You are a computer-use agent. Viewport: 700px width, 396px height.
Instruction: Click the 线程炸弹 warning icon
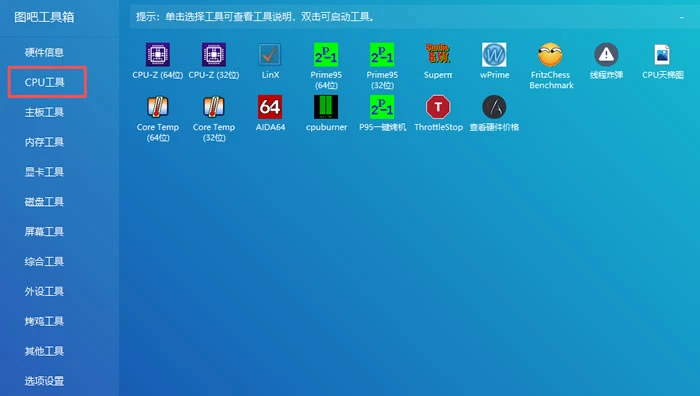pyautogui.click(x=606, y=54)
